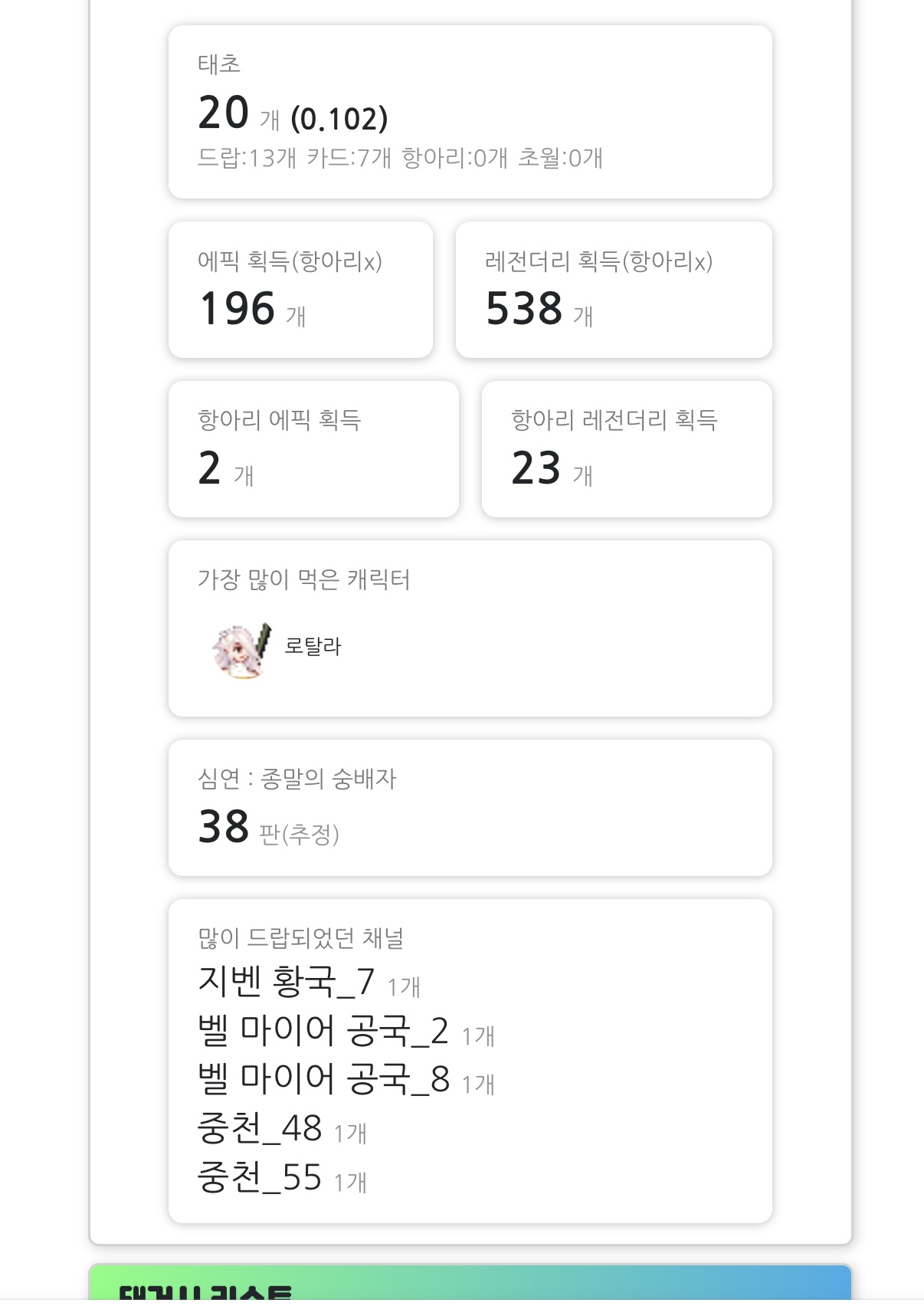The width and height of the screenshot is (924, 1306).
Task: Click the 가장 많이 먹은 캐릭터 heading
Action: [x=303, y=579]
